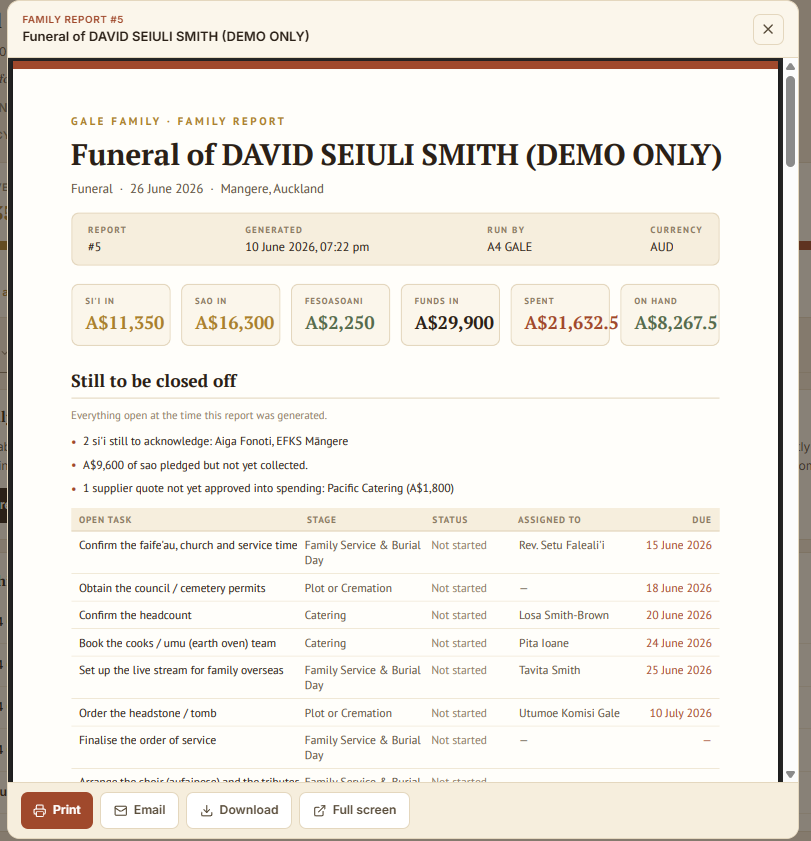Click due date 10 July 2026

[680, 713]
